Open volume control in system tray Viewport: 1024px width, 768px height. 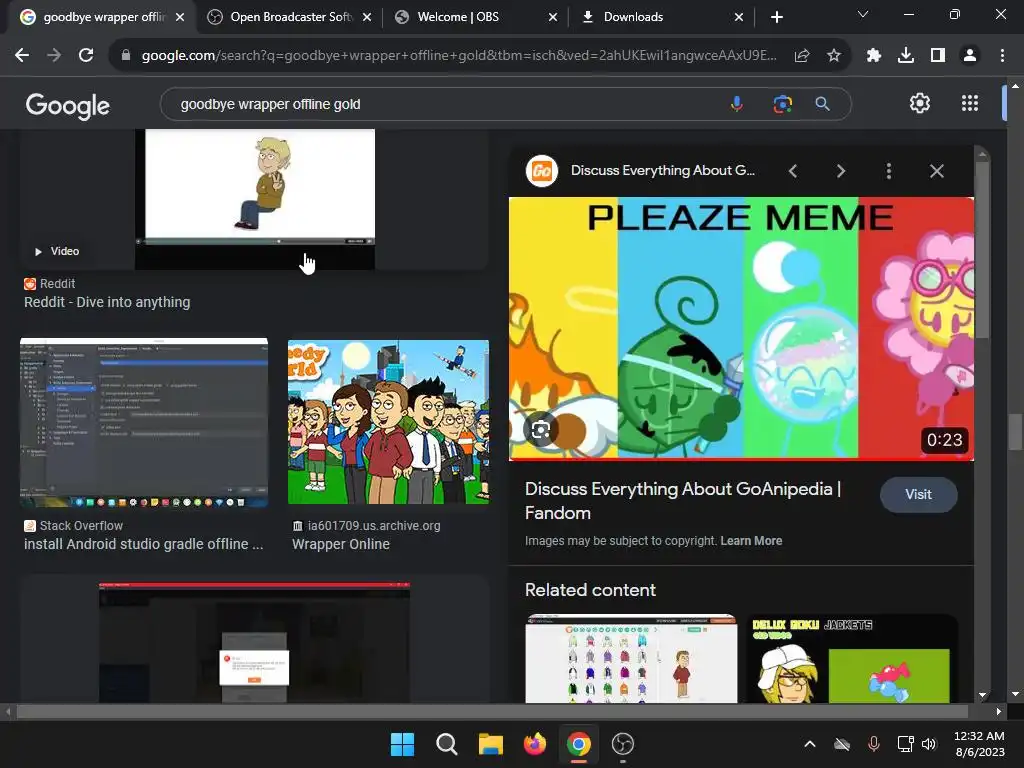click(x=929, y=744)
